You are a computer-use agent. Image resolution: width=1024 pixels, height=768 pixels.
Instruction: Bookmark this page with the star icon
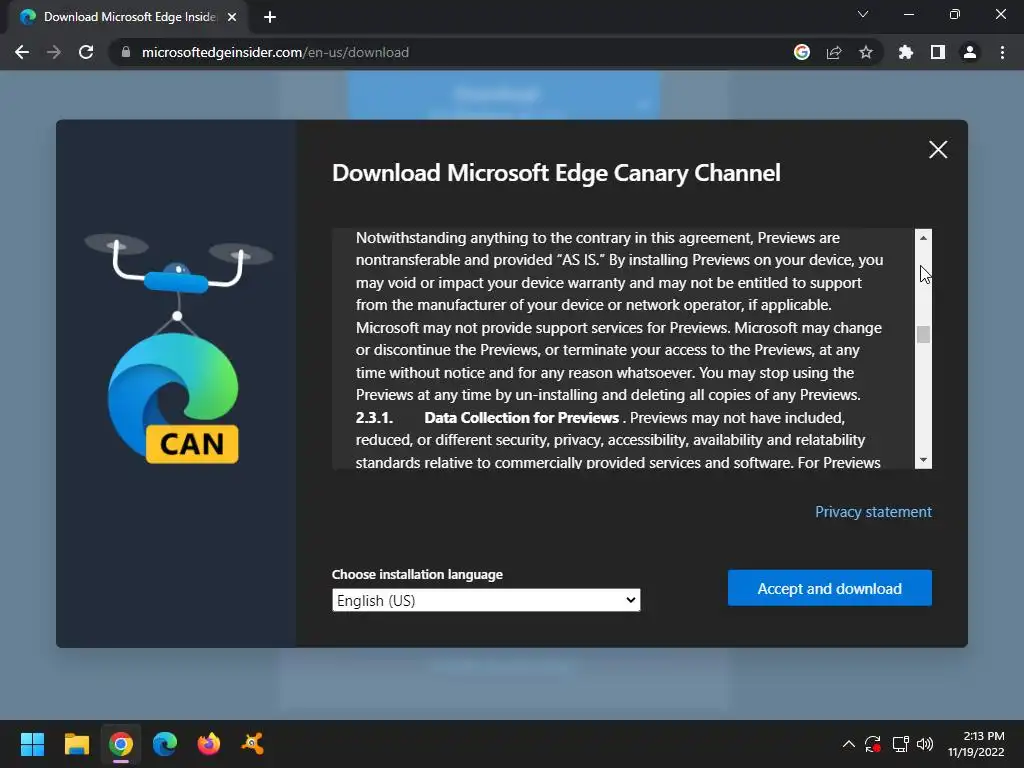pos(866,52)
